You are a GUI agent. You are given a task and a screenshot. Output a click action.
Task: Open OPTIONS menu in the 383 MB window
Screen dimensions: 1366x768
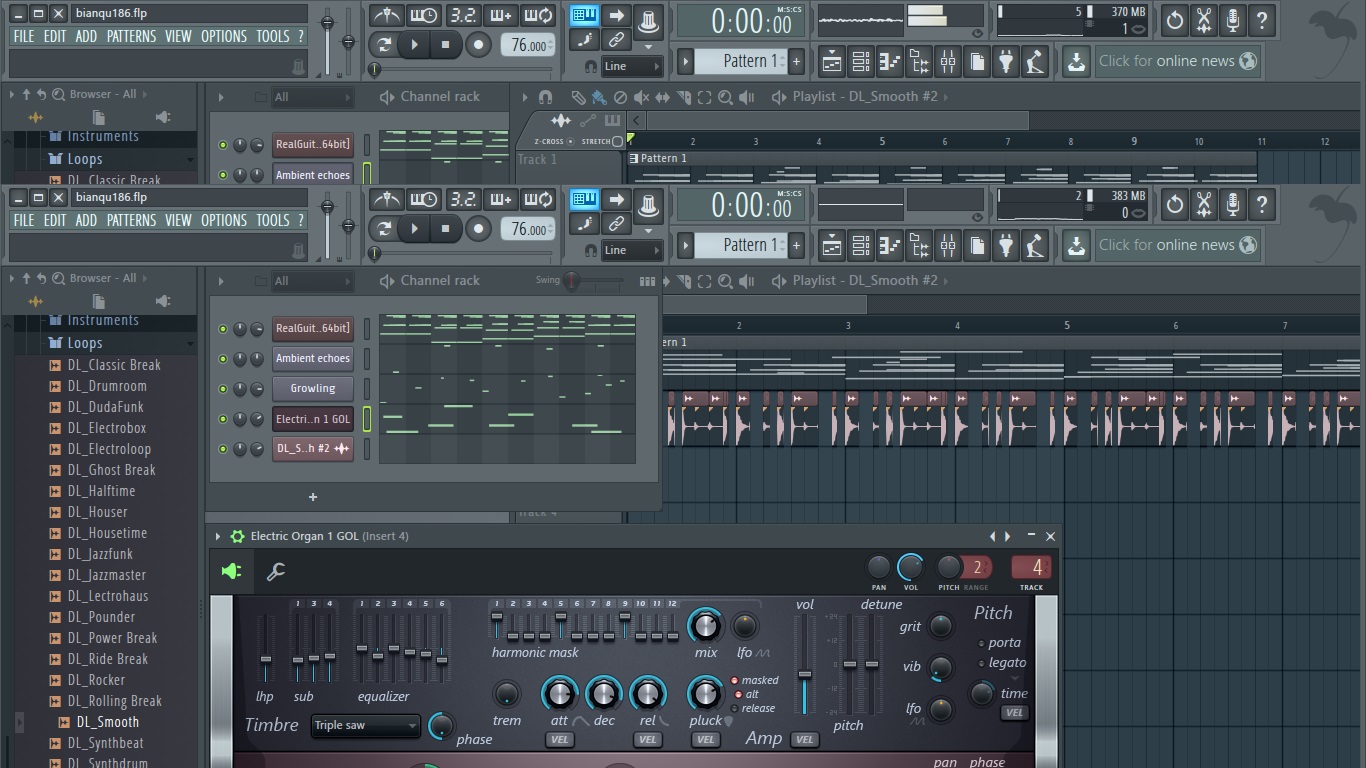(x=223, y=220)
